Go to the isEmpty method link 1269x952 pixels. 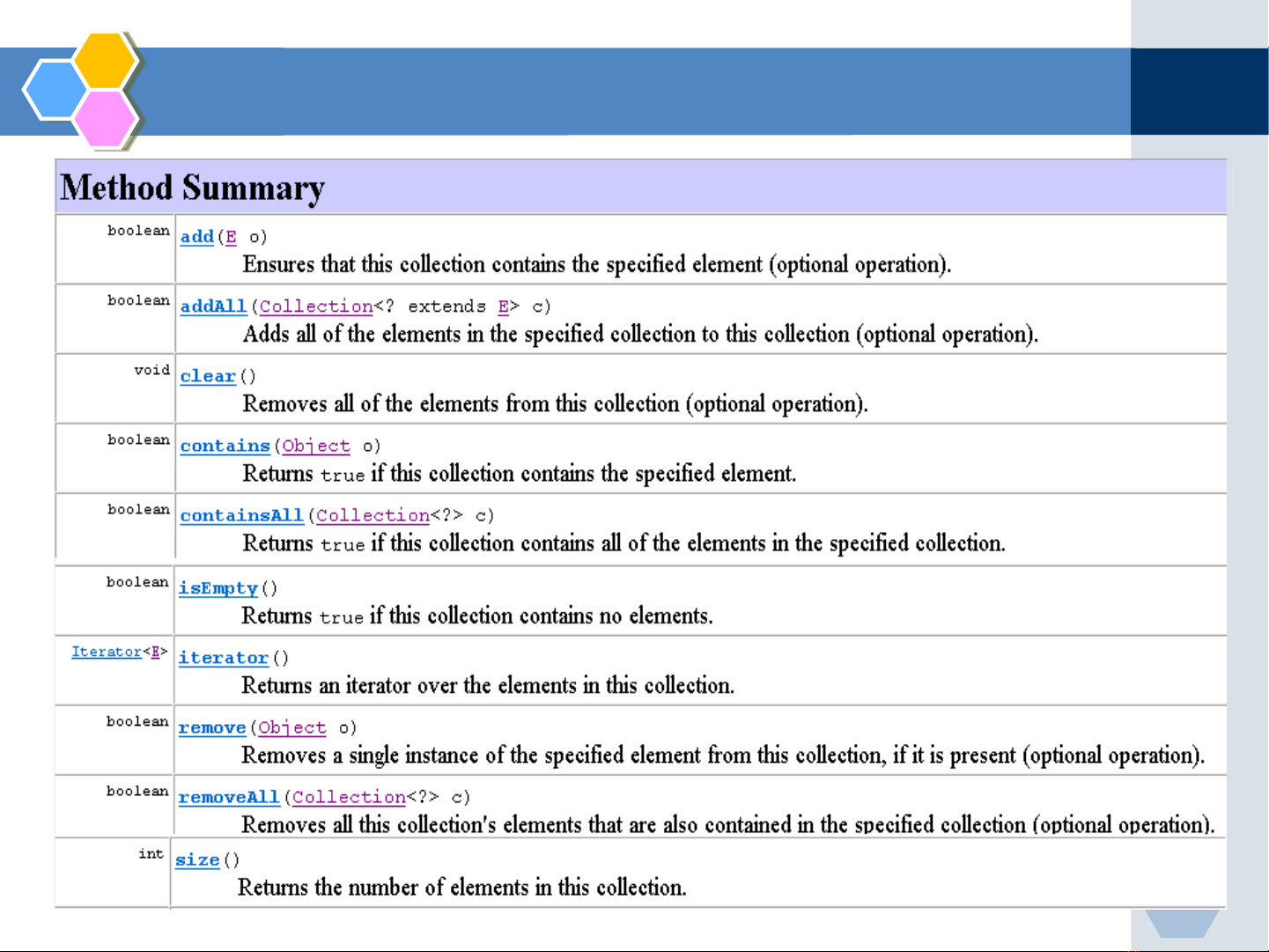(x=218, y=588)
